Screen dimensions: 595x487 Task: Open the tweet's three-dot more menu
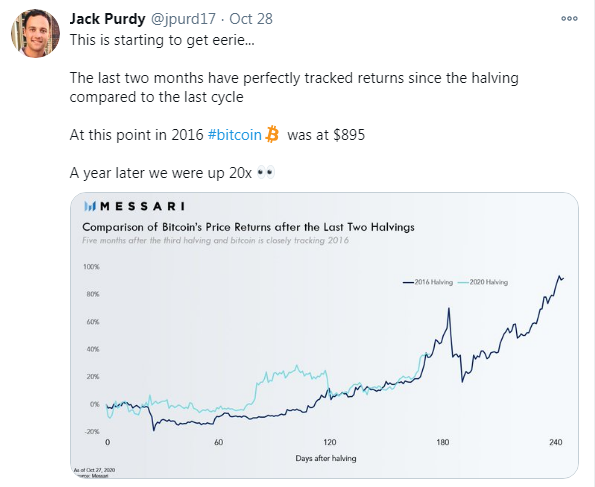569,19
